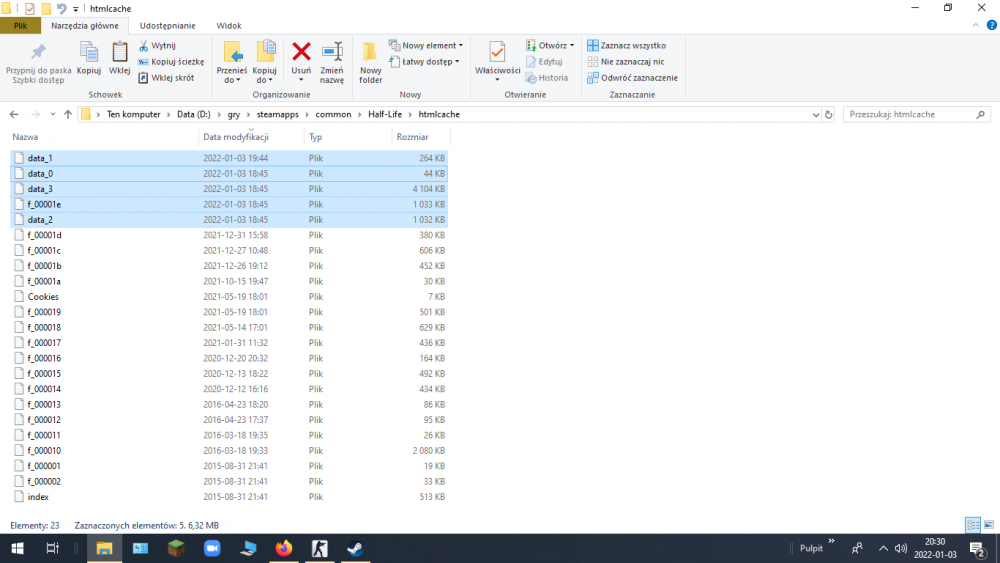Sort by Data modyfikacji column
The height and width of the screenshot is (563, 1000).
(x=251, y=136)
